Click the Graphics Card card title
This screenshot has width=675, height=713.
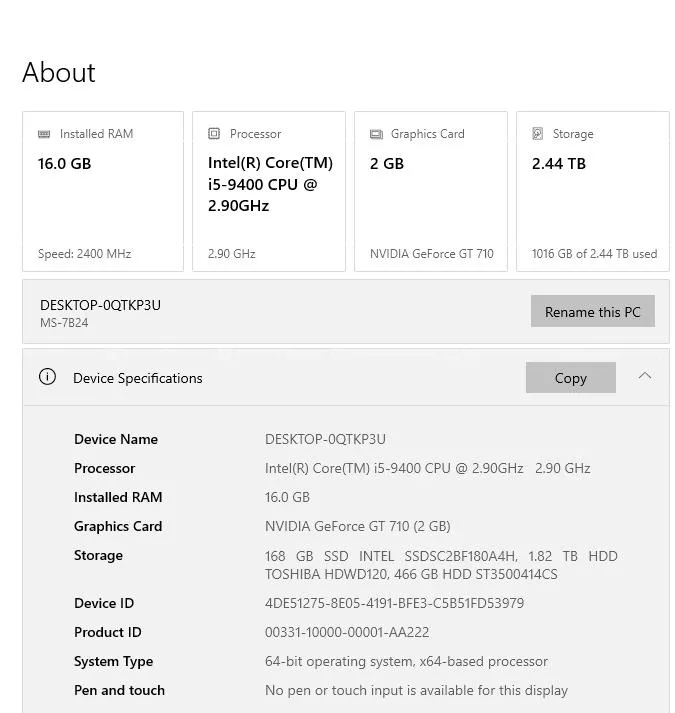tap(428, 134)
